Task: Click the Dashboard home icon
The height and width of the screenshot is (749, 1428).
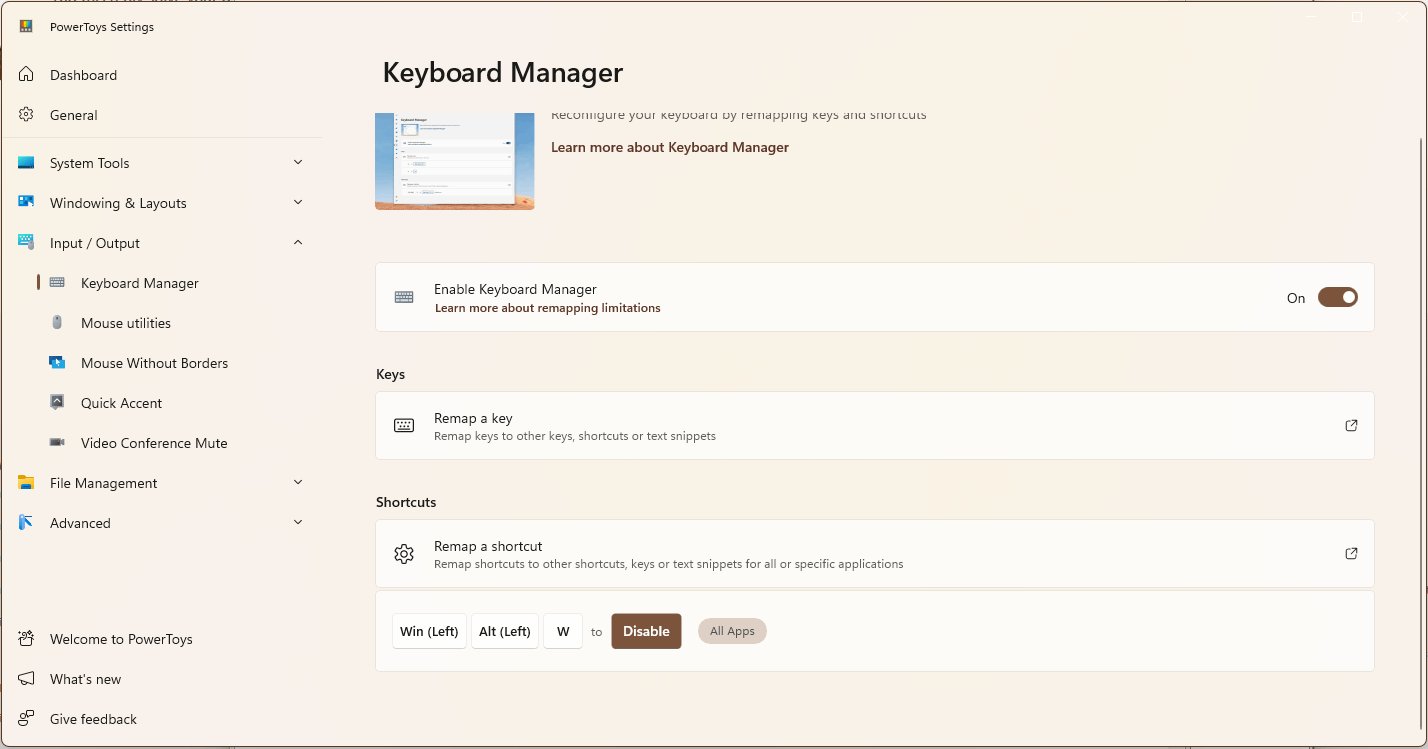Action: click(27, 75)
